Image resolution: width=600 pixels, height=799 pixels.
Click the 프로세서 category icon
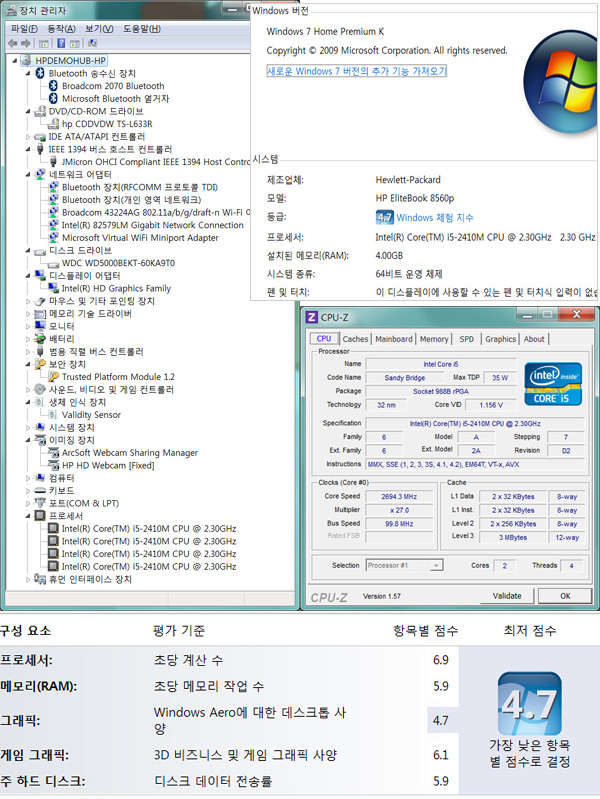pos(40,516)
